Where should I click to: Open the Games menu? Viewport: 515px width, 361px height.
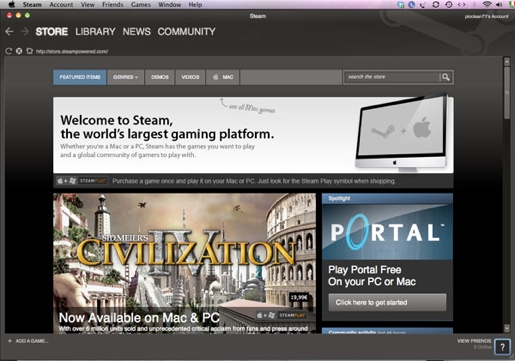coord(141,5)
